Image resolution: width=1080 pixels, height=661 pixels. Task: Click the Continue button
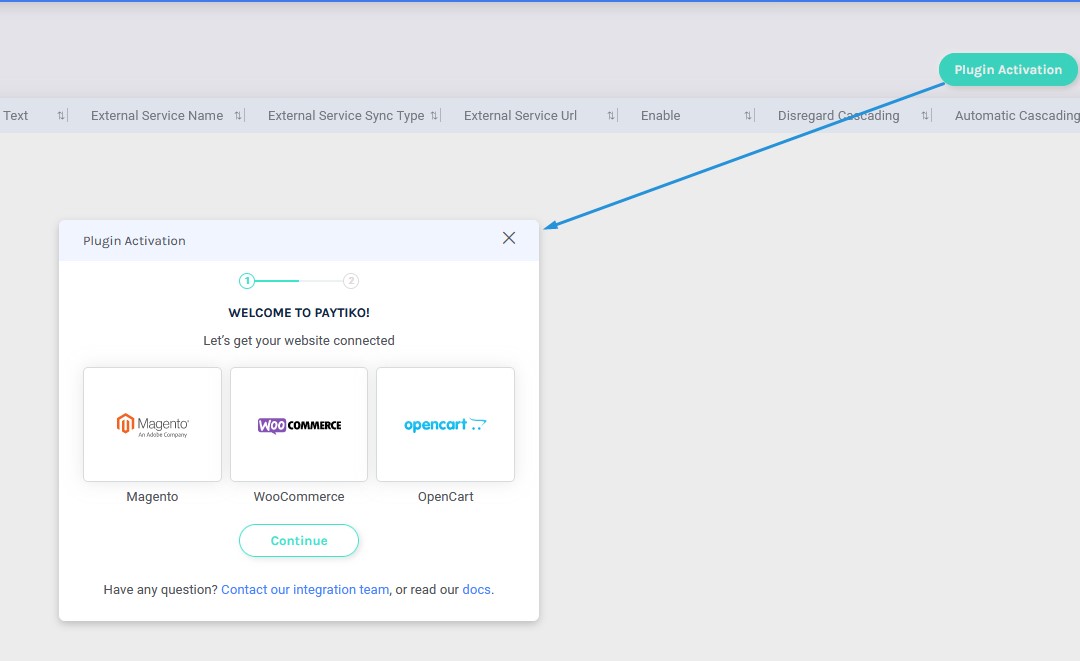pyautogui.click(x=299, y=541)
